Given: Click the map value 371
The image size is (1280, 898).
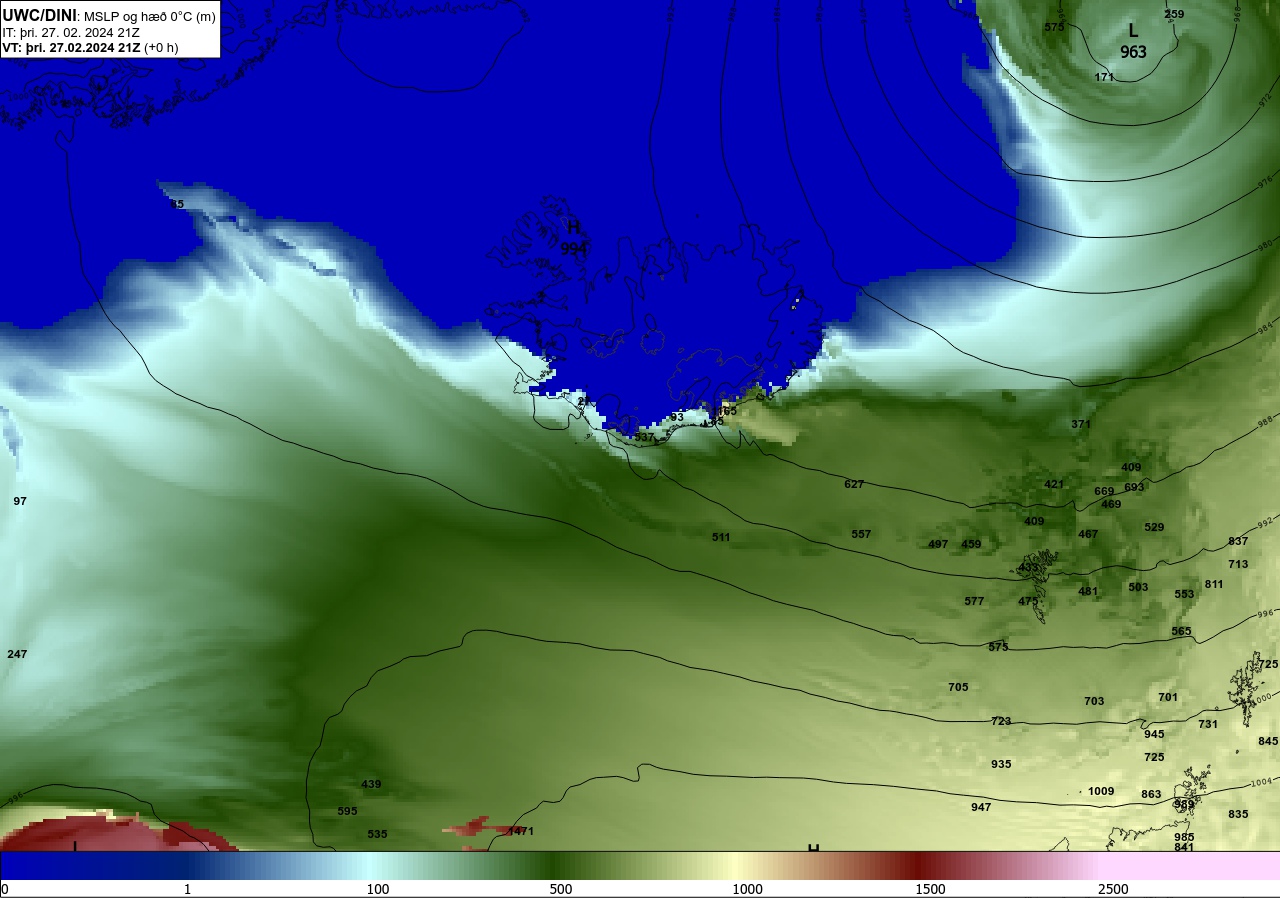Looking at the screenshot, I should click(1081, 424).
